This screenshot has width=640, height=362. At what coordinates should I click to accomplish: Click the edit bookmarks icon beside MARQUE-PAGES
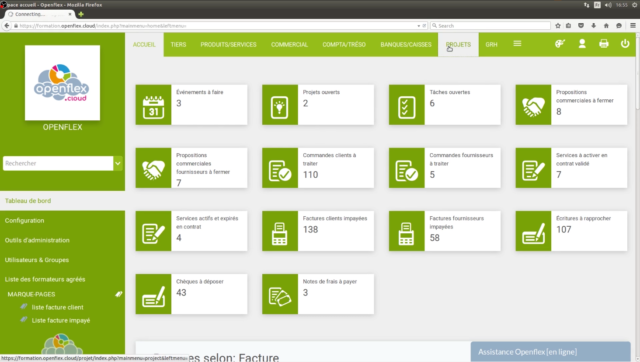118,294
